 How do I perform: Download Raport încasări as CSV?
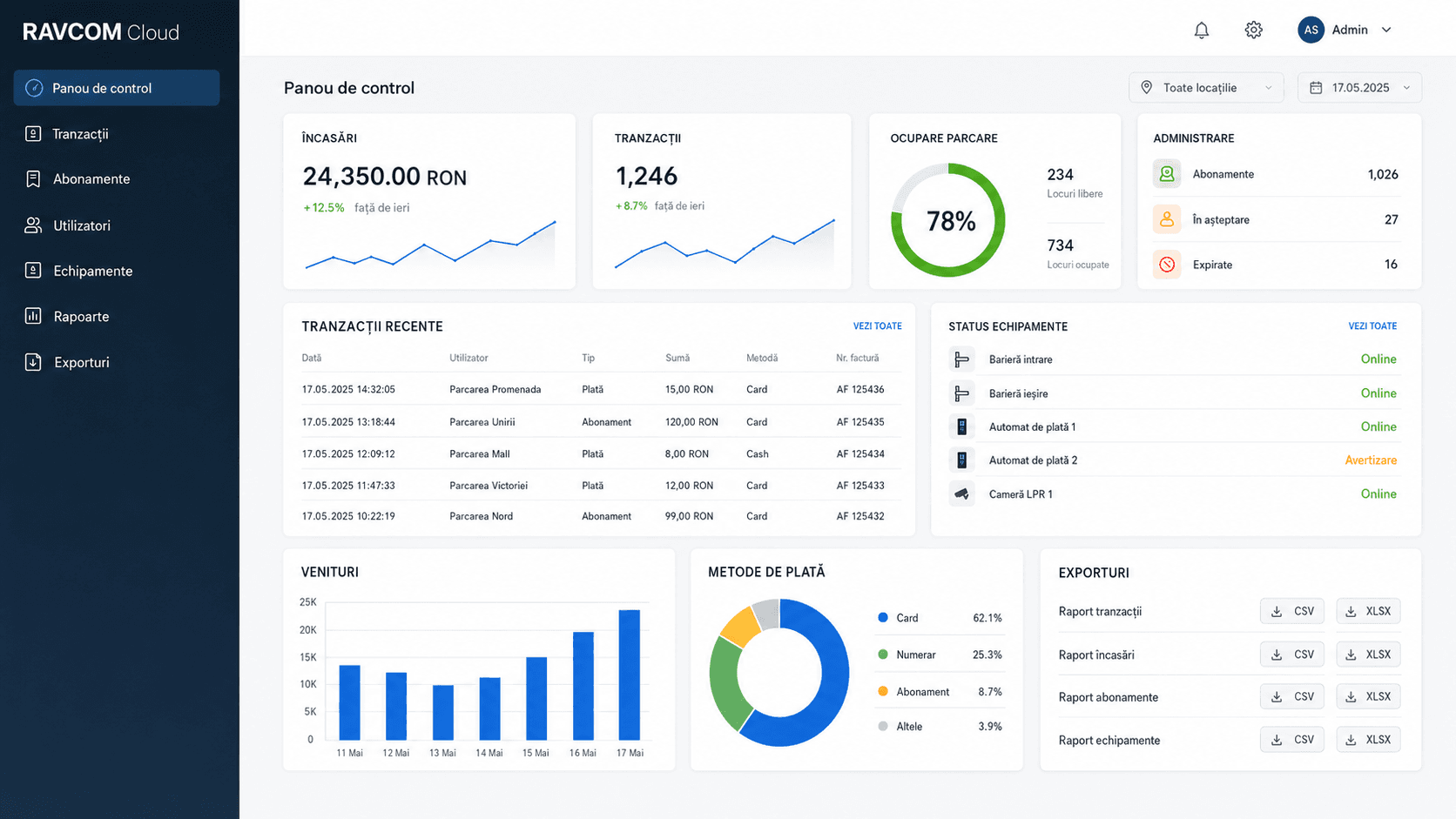(1292, 655)
